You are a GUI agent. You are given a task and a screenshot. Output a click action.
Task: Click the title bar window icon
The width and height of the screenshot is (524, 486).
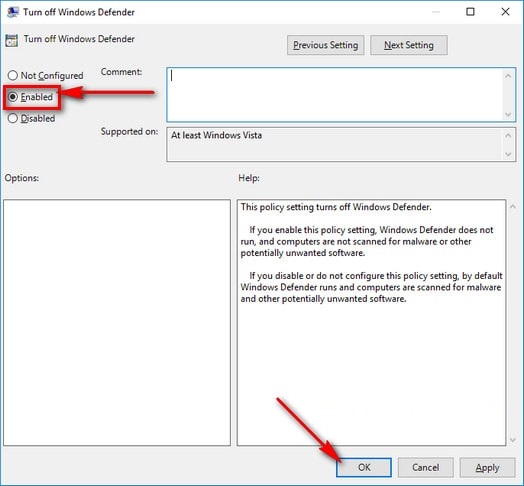tap(13, 12)
